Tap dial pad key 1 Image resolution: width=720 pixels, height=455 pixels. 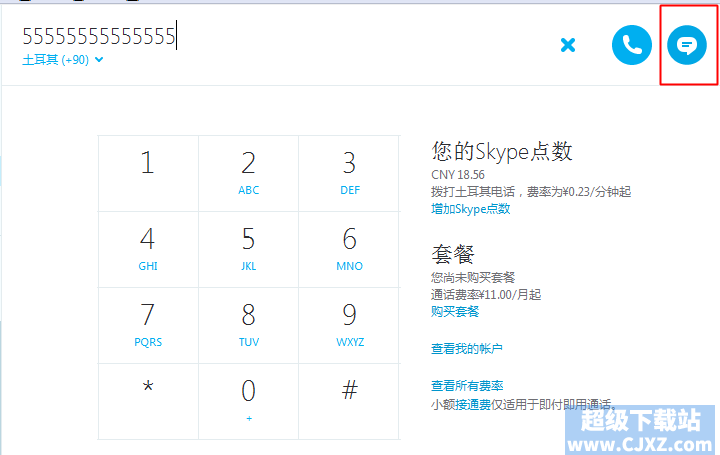pyautogui.click(x=148, y=174)
